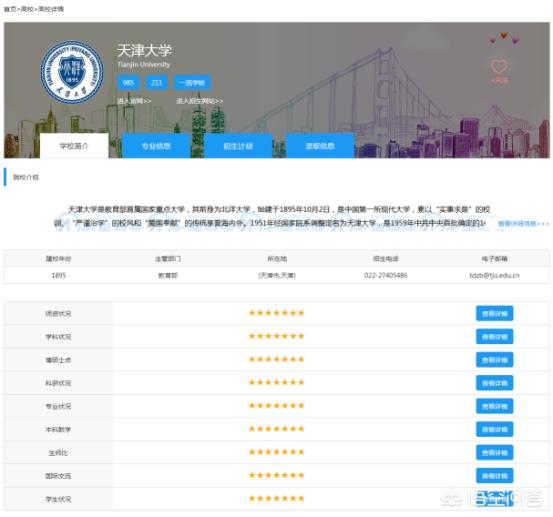The width and height of the screenshot is (553, 517).
Task: Switch to the 招生计划 tab
Action: [238, 146]
